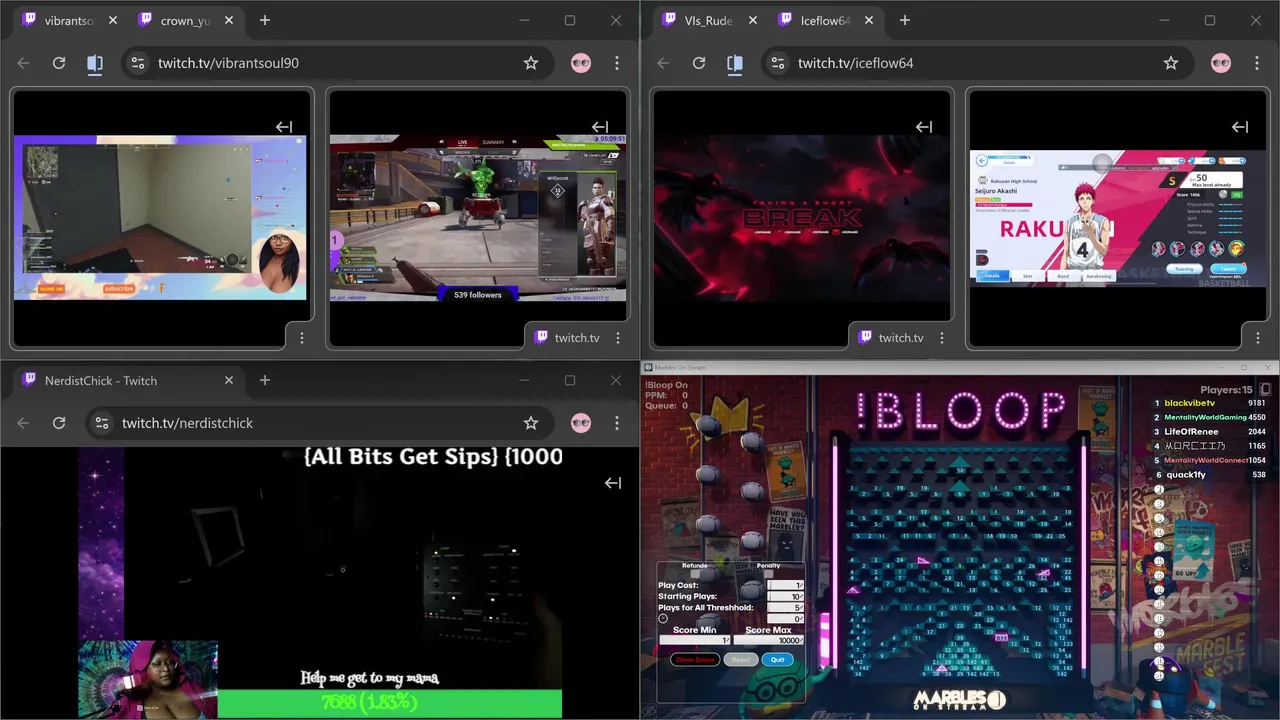
Task: Go back in iceflow64 Chrome window
Action: [663, 63]
